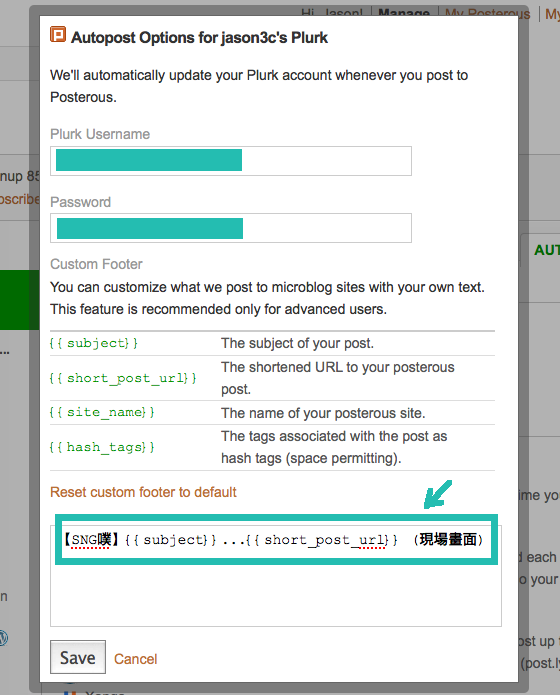Click the {{subject}} template variable

pyautogui.click(x=94, y=343)
